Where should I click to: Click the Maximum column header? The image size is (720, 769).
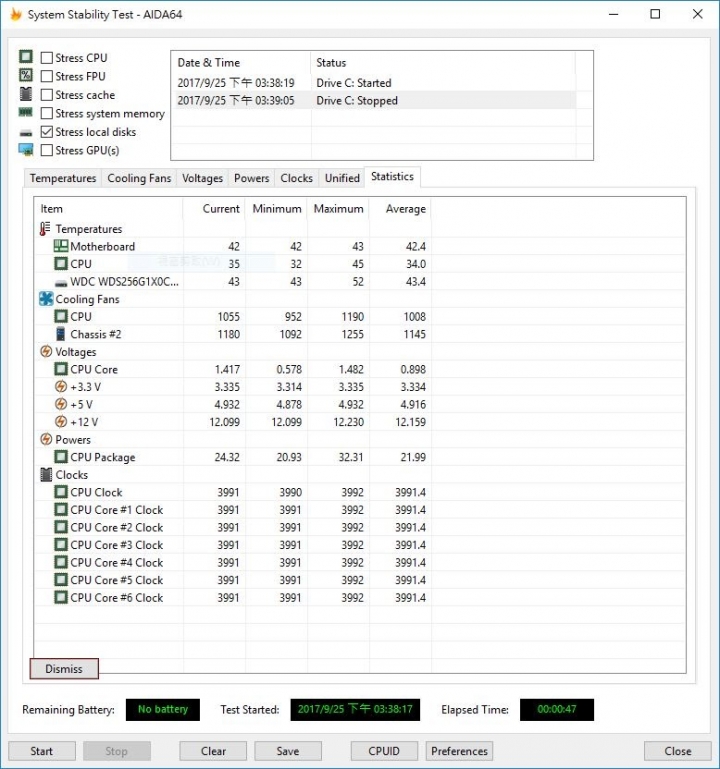point(338,208)
